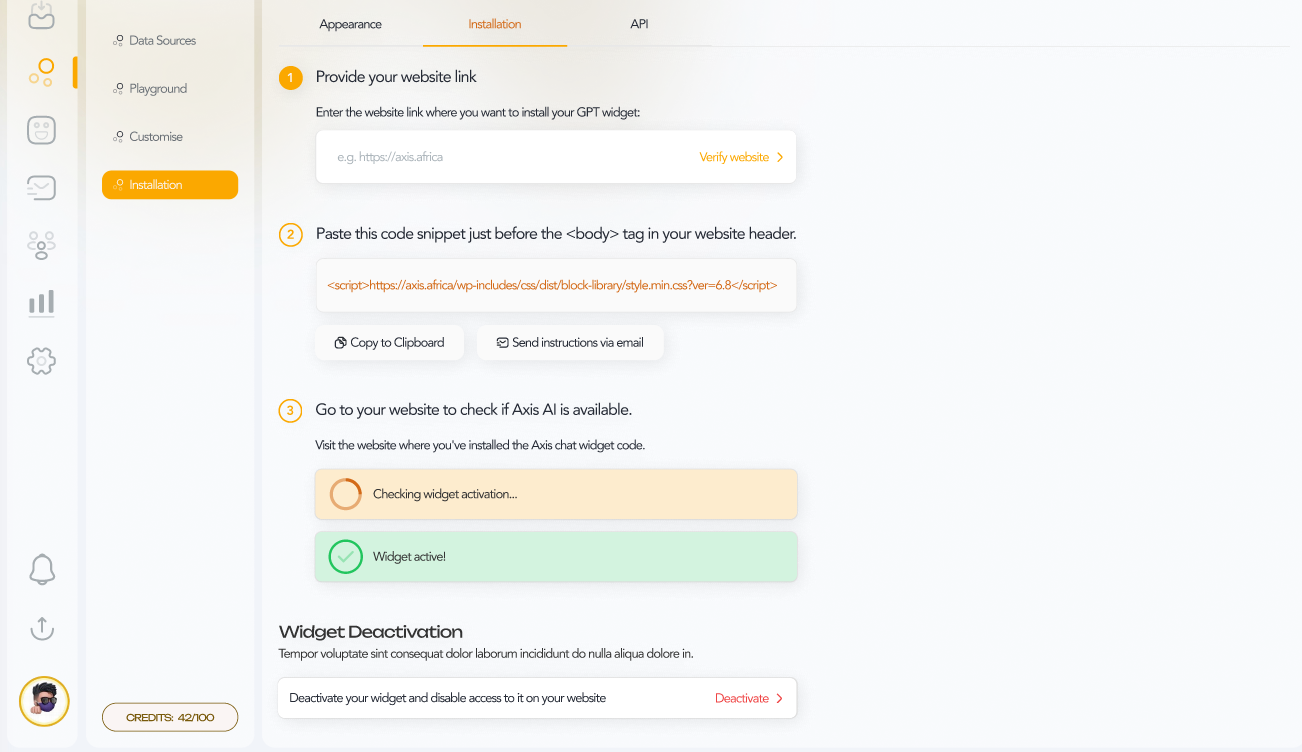Open the analytics bar chart icon
The width and height of the screenshot is (1302, 752).
coord(41,303)
